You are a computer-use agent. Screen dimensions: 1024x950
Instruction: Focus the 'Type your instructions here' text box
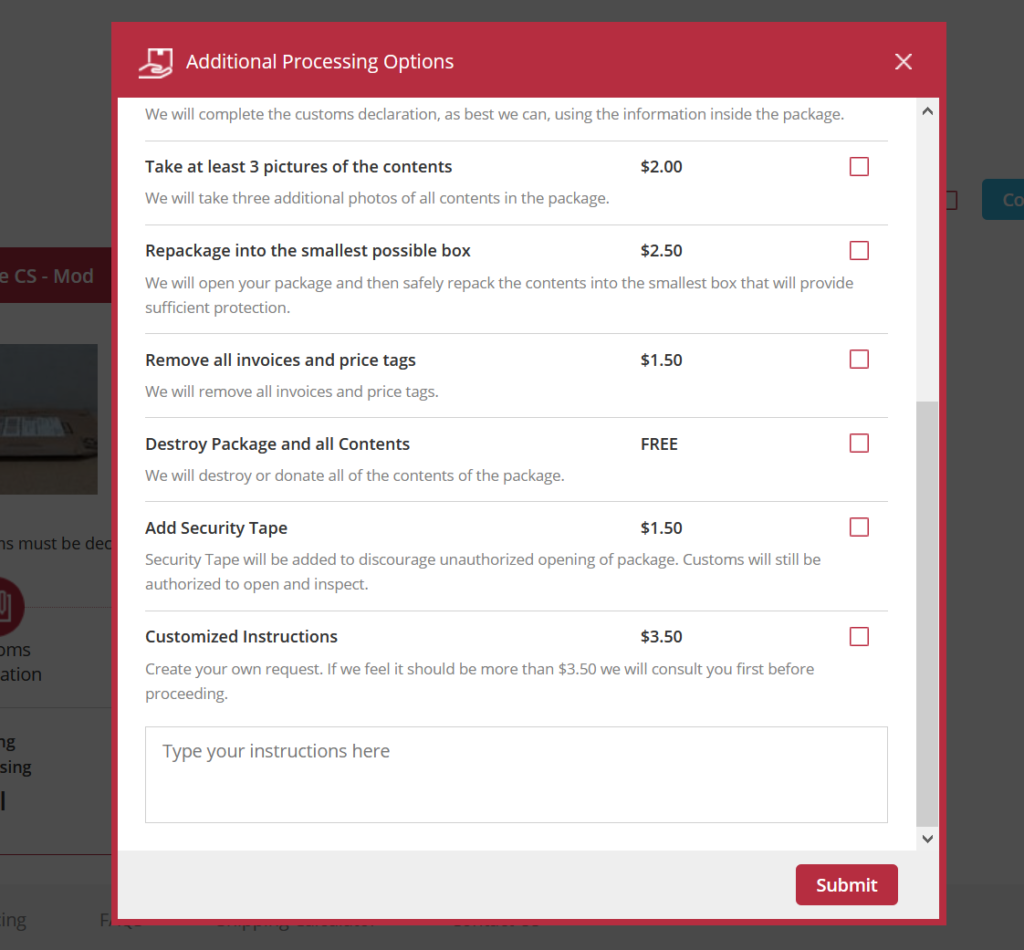click(516, 775)
